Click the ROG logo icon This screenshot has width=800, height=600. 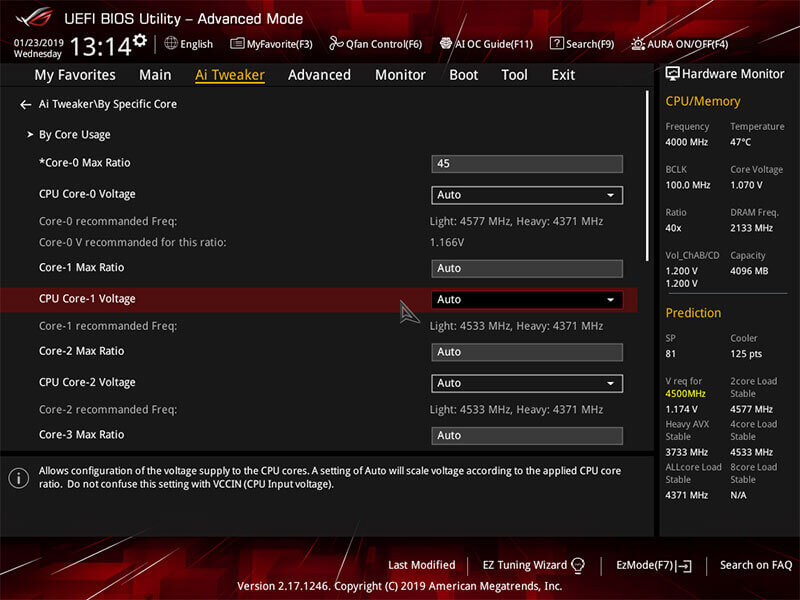pos(34,18)
